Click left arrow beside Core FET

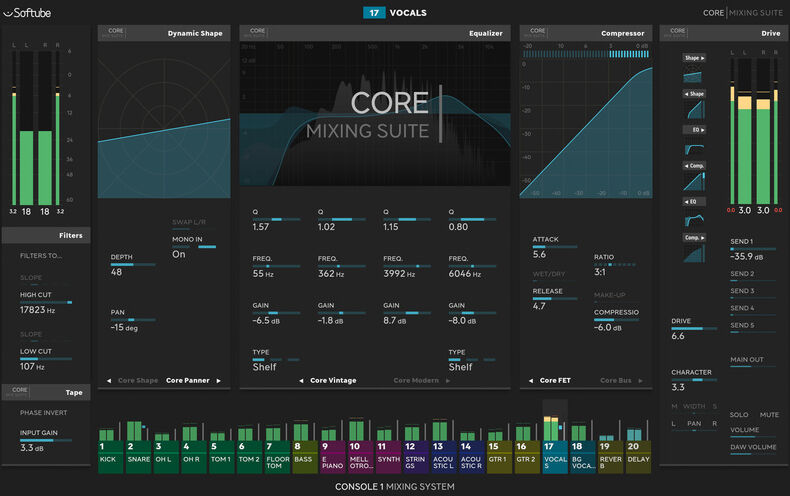(x=531, y=381)
